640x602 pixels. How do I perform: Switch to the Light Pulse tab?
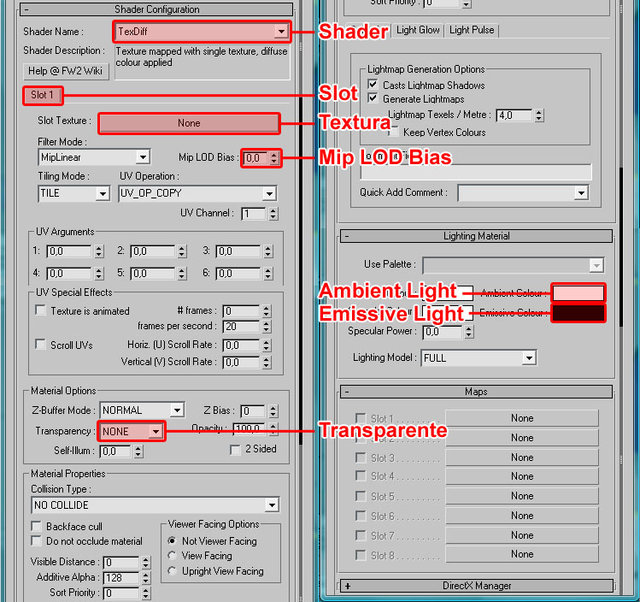(x=472, y=30)
